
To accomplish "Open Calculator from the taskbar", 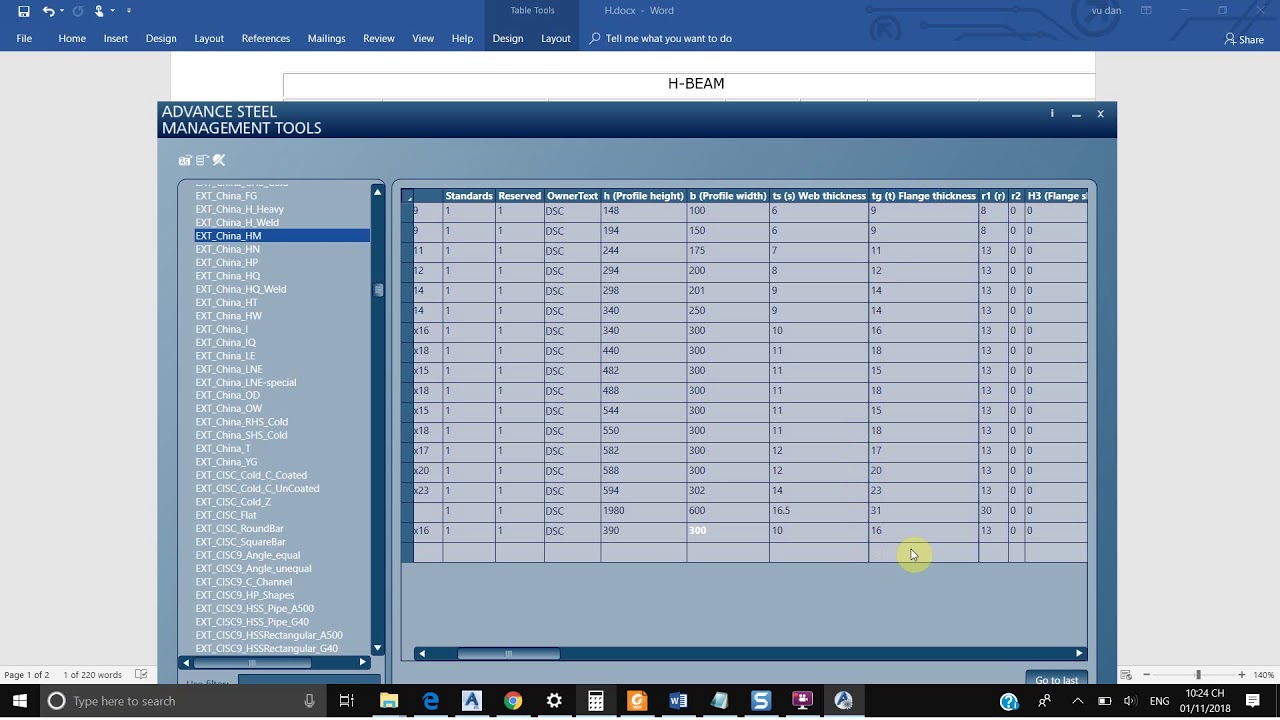I will click(x=596, y=701).
